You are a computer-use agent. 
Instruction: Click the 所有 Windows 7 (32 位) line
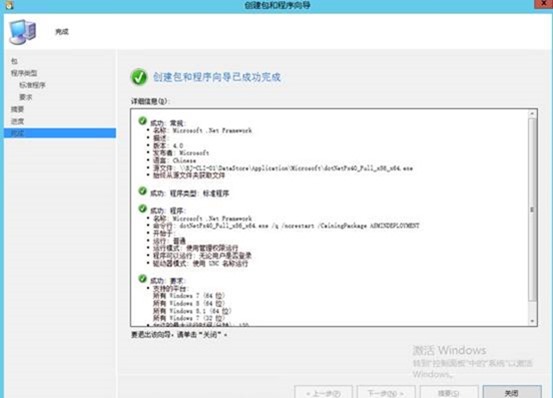pyautogui.click(x=189, y=318)
